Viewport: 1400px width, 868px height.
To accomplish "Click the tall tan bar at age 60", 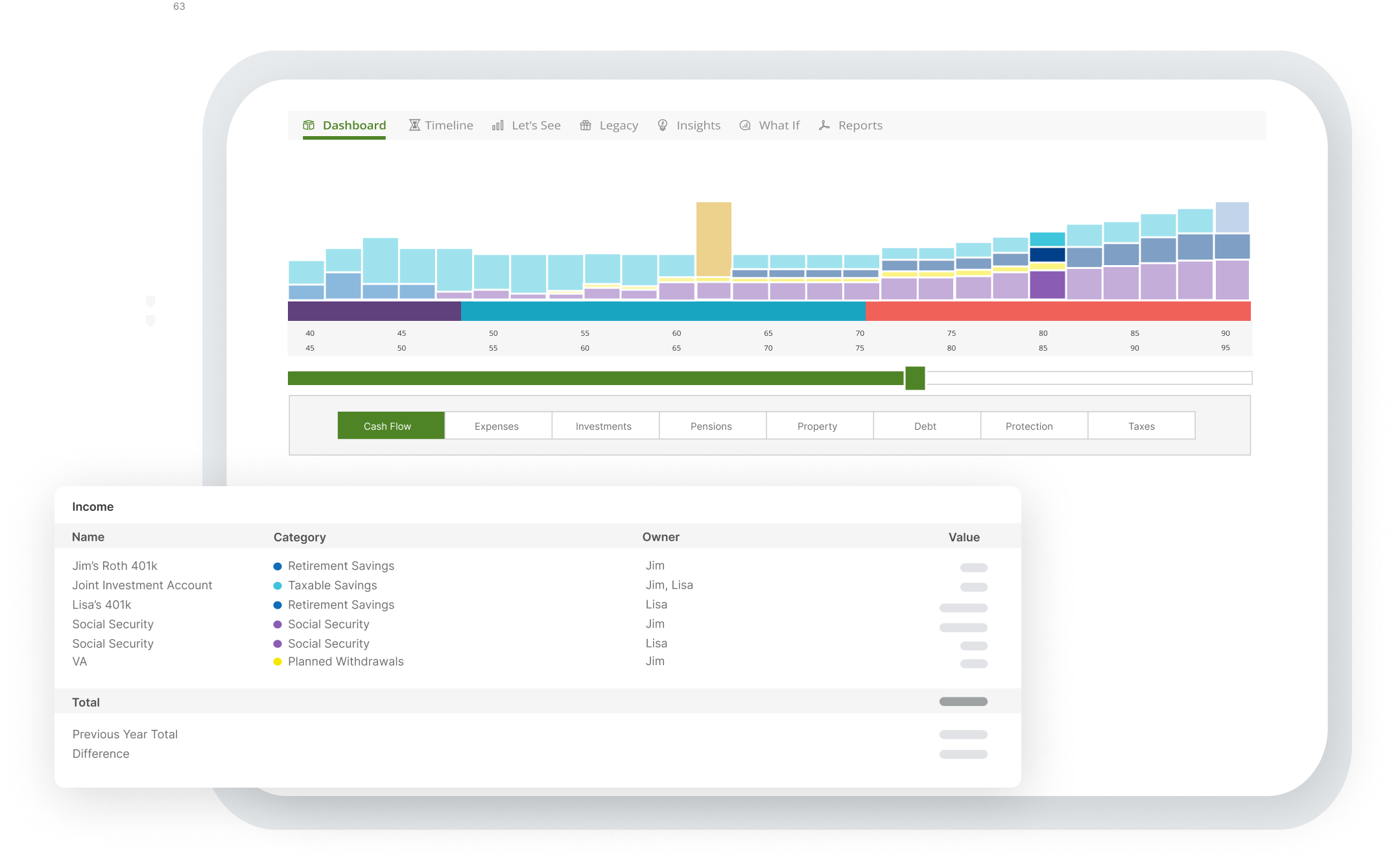I will click(x=713, y=239).
